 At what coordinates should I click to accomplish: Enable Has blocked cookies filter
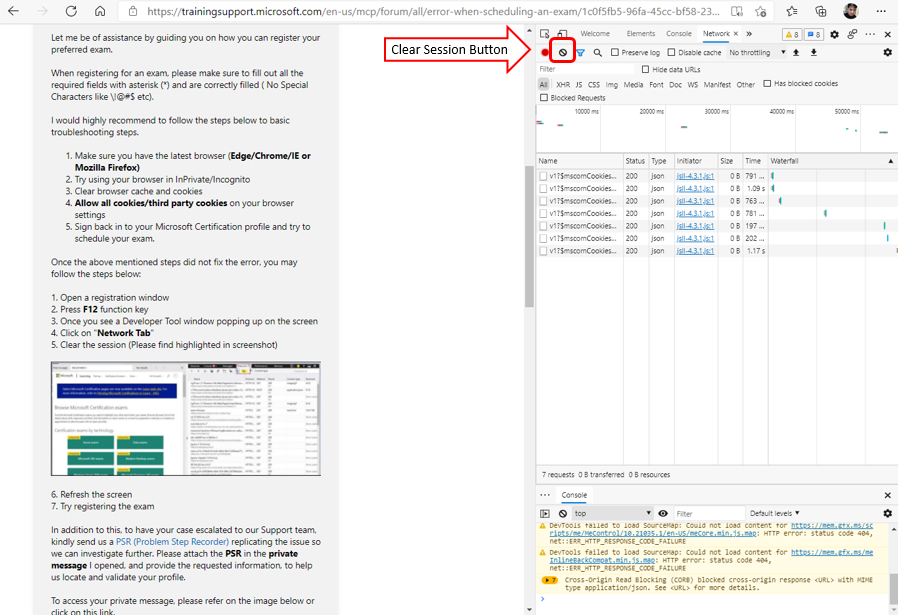[x=767, y=84]
